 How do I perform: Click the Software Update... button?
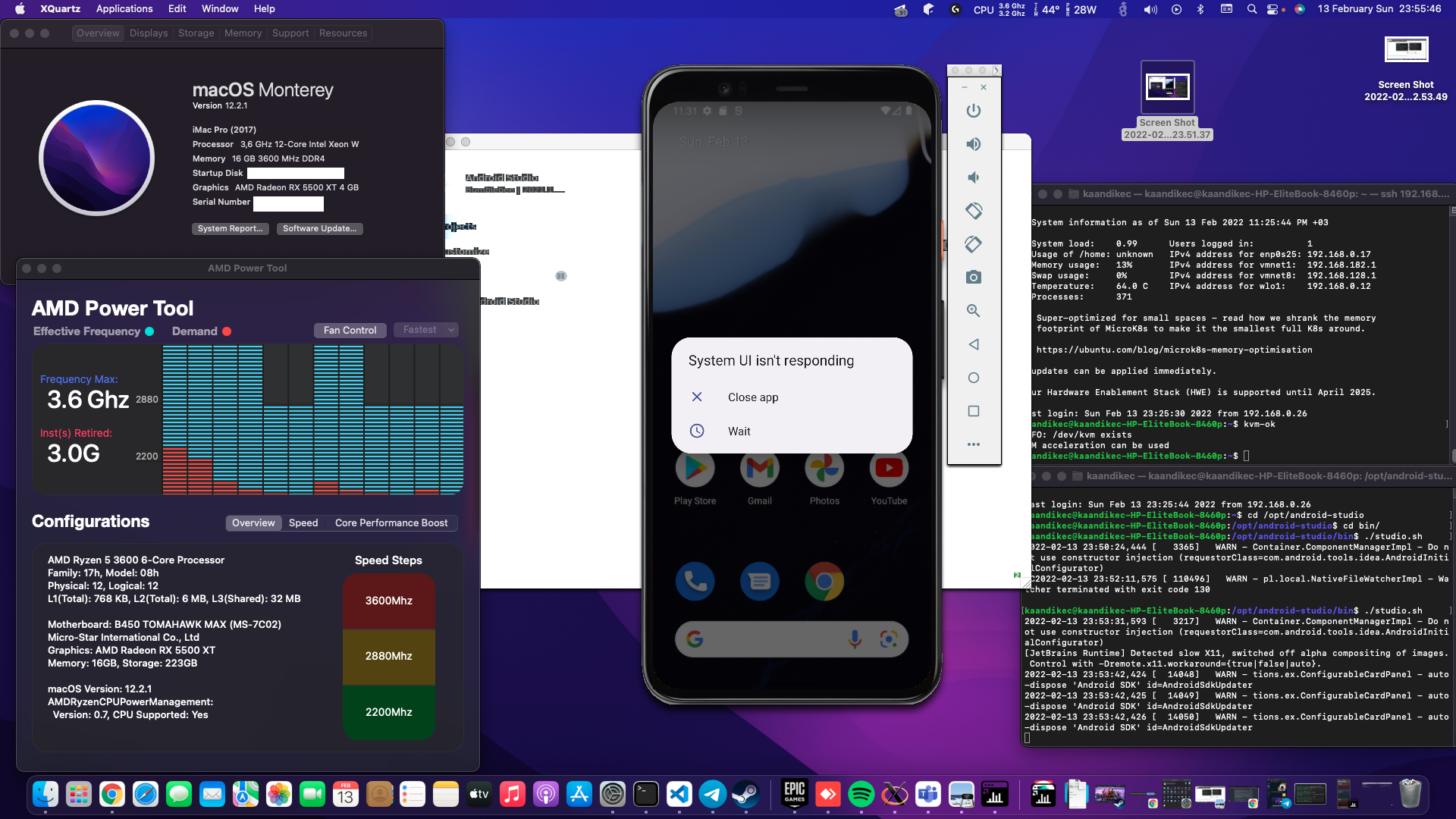point(319,228)
